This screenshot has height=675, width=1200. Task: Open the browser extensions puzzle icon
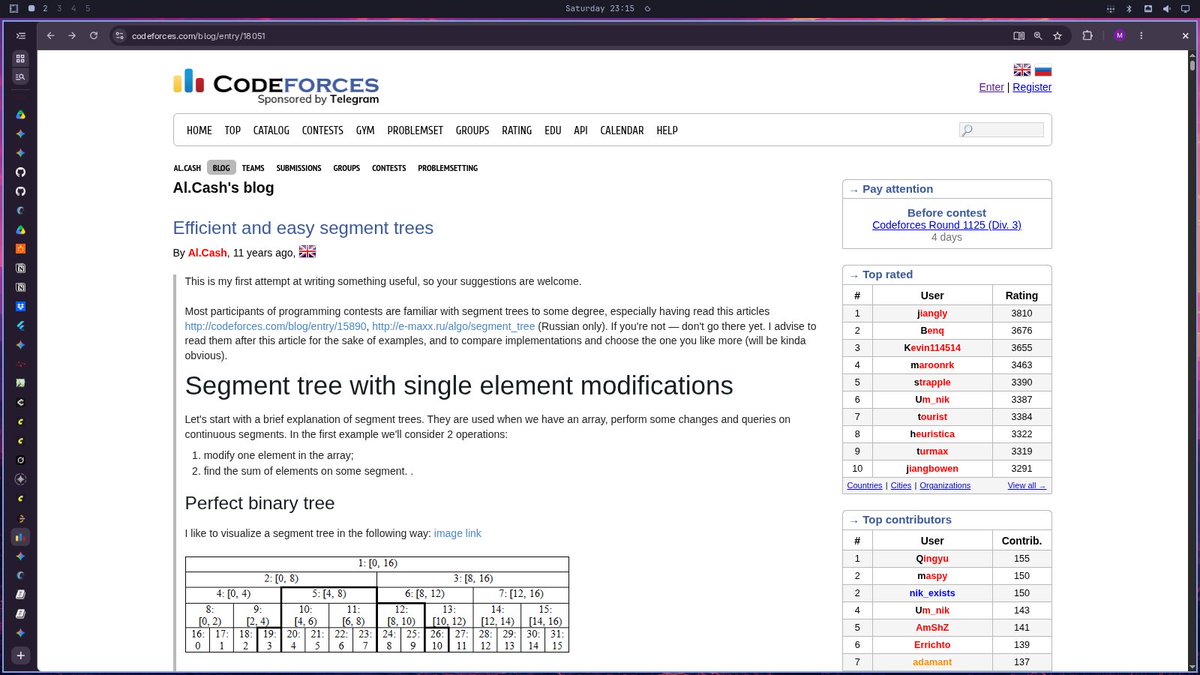tap(1087, 36)
